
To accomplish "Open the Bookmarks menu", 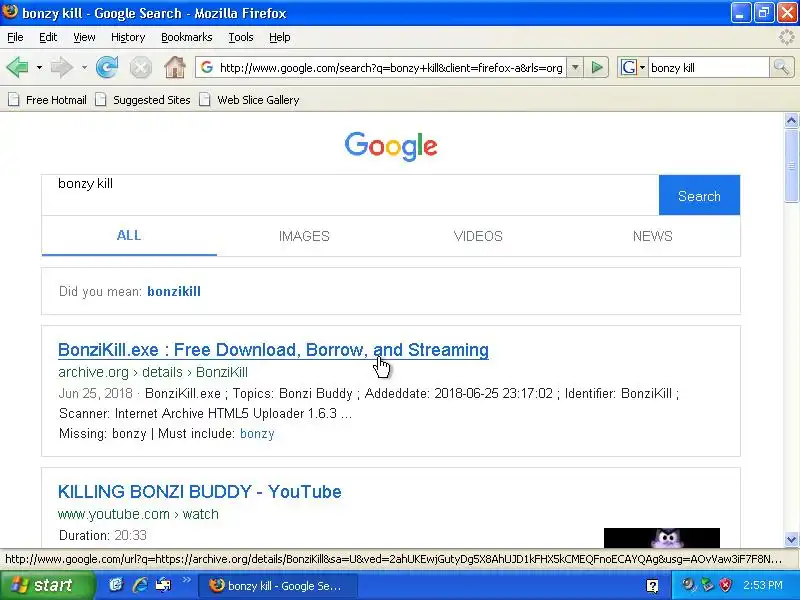I will [x=187, y=37].
